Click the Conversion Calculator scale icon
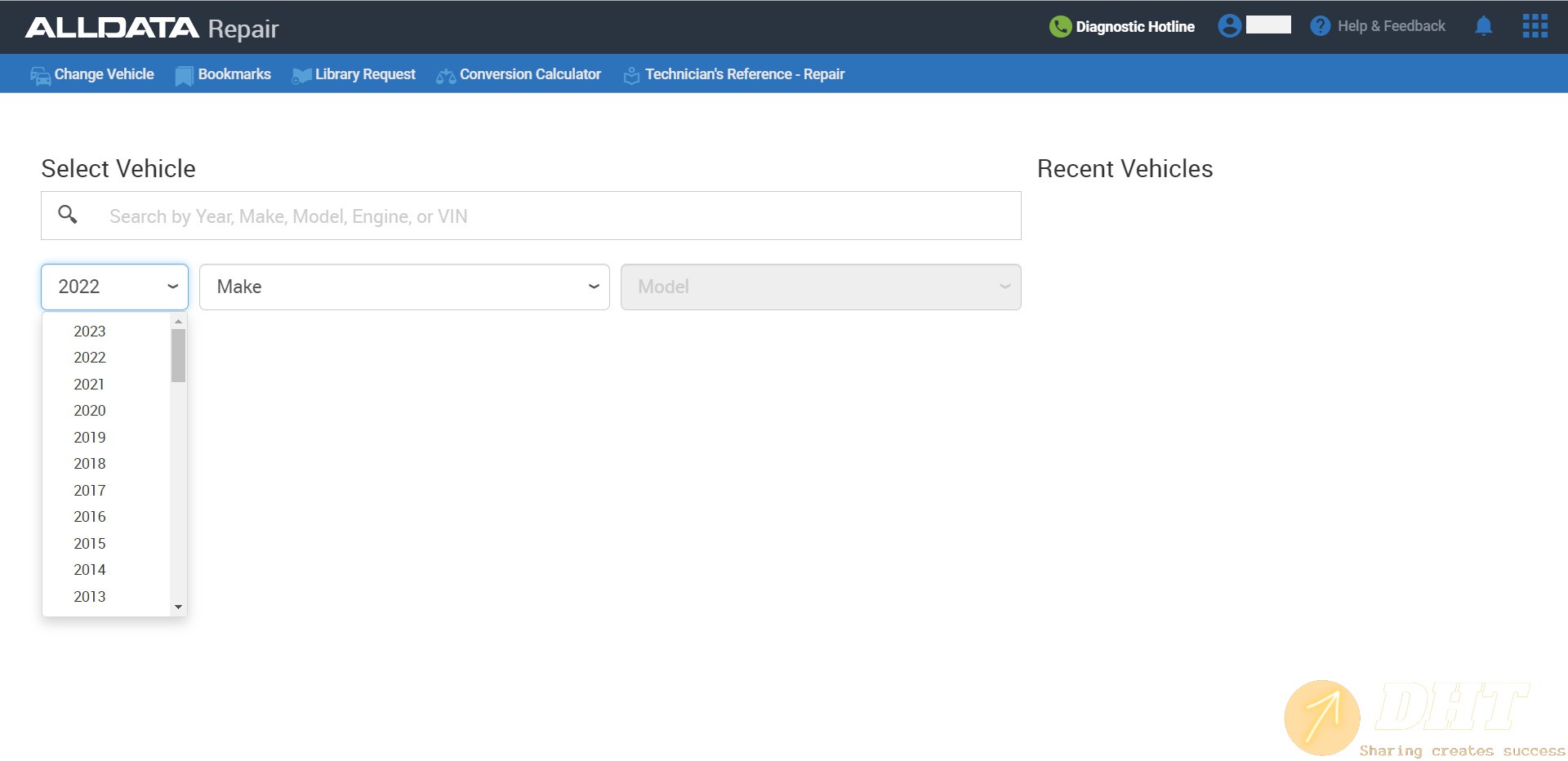 tap(446, 76)
